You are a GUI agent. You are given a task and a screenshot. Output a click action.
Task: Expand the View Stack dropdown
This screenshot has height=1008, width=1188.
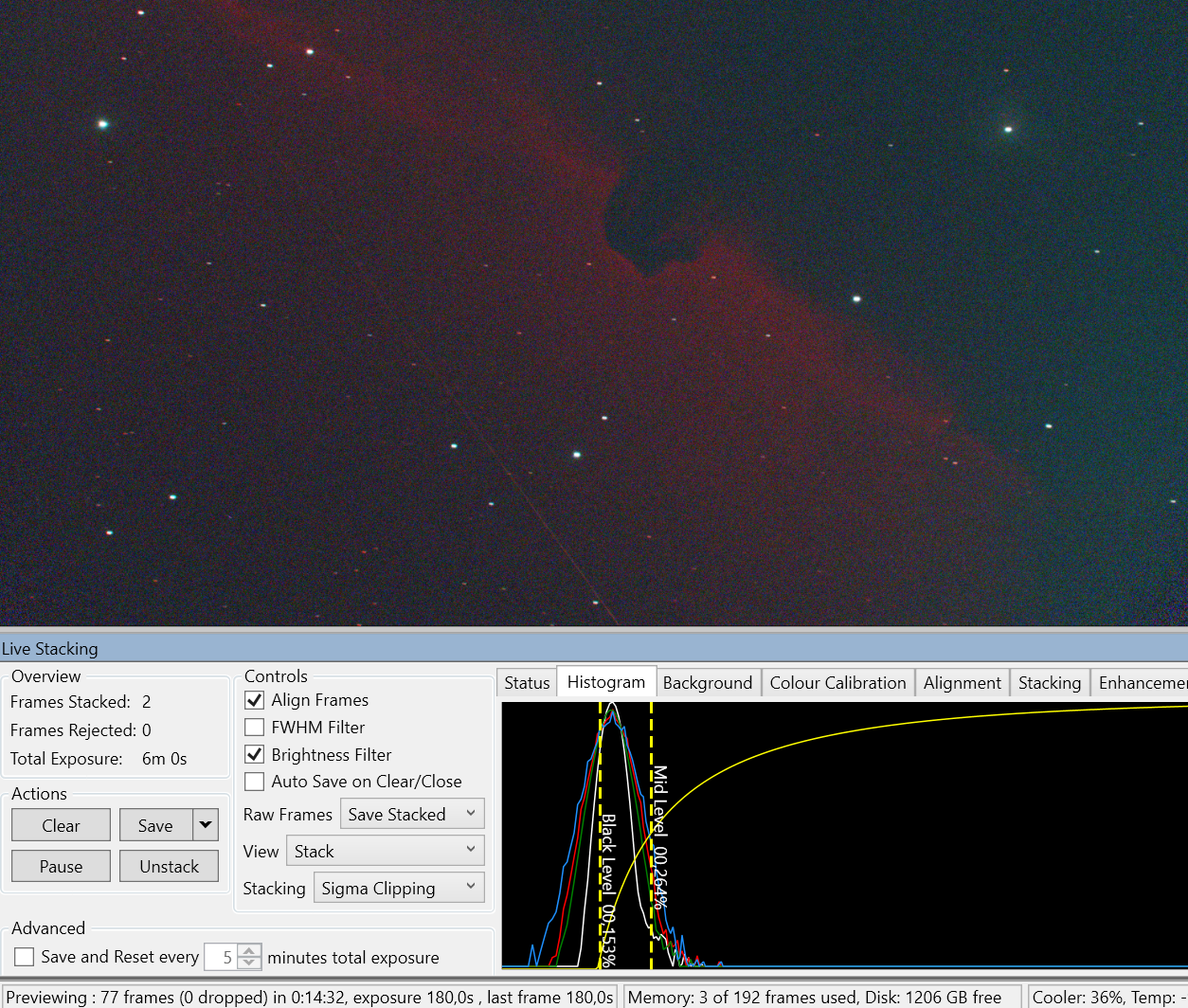385,851
